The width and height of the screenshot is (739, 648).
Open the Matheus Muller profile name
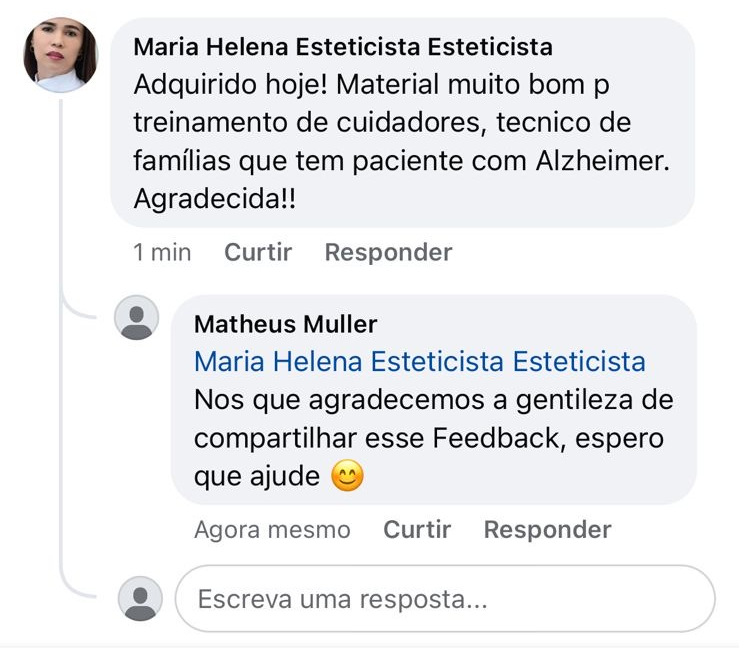pos(285,324)
